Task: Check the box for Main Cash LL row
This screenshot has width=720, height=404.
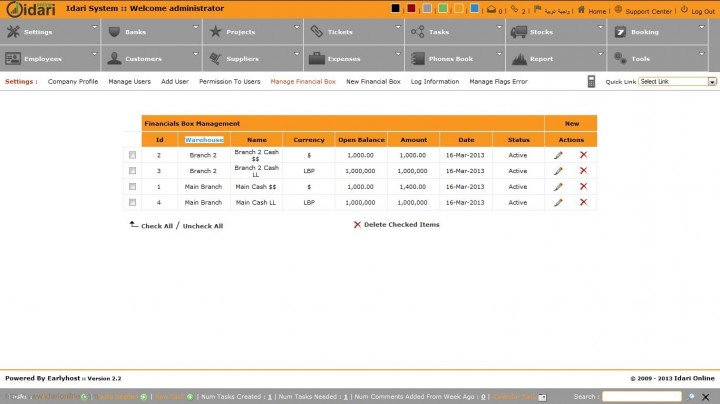Action: pyautogui.click(x=132, y=202)
